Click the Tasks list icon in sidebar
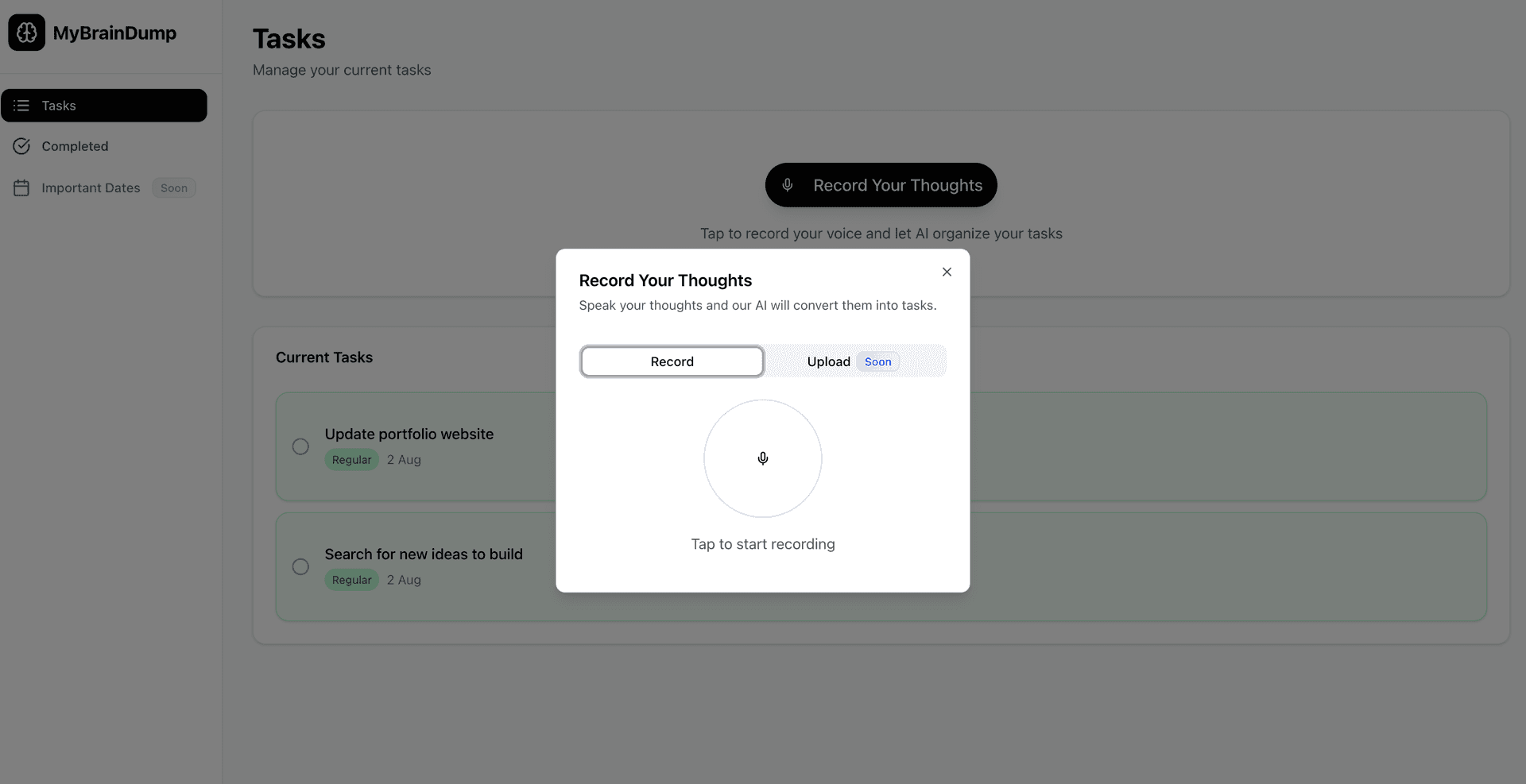 21,106
